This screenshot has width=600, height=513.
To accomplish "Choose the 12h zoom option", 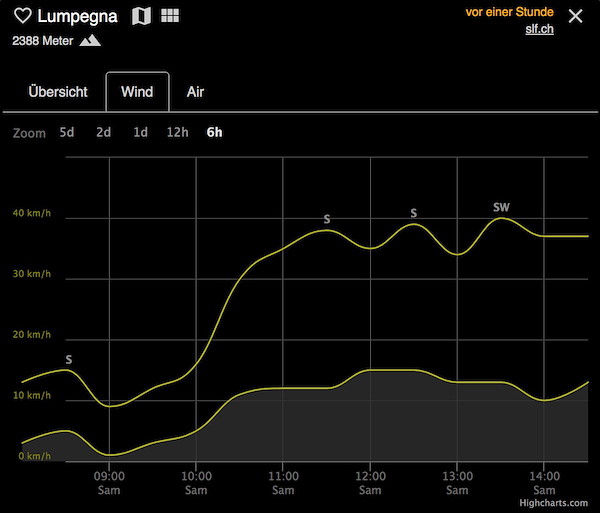I will 178,132.
